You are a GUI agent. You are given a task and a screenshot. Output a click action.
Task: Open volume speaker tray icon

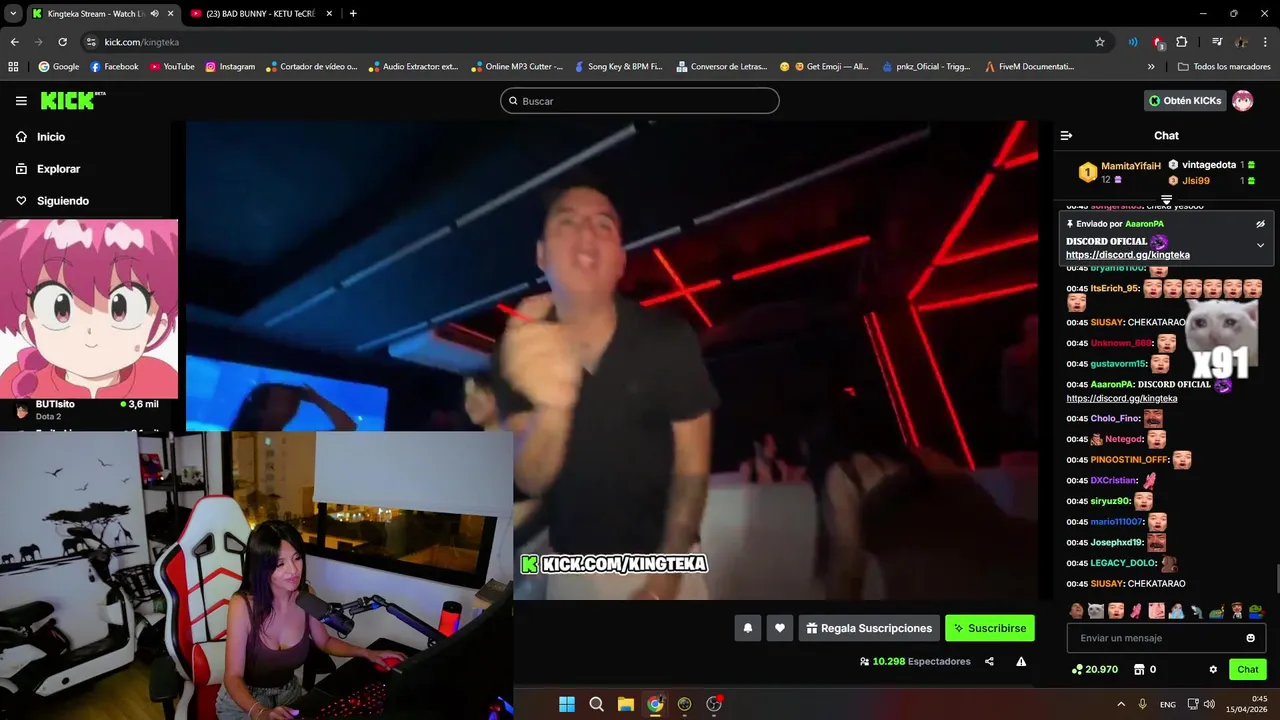(x=1209, y=704)
